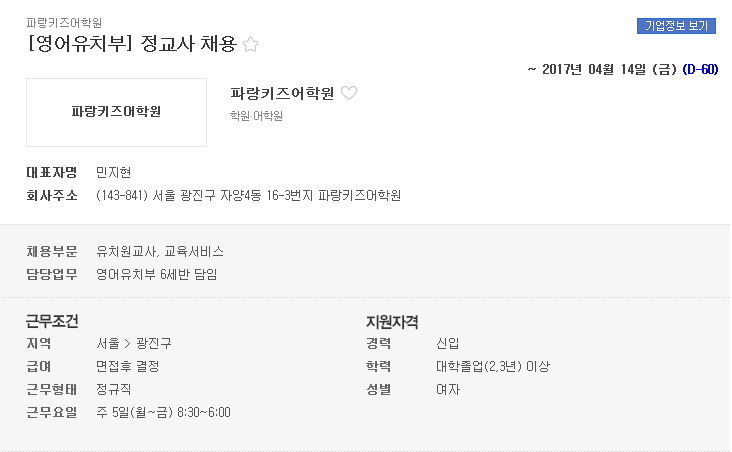Click the 2017년 04월 14일 deadline date
This screenshot has width=732, height=452.
pos(609,69)
